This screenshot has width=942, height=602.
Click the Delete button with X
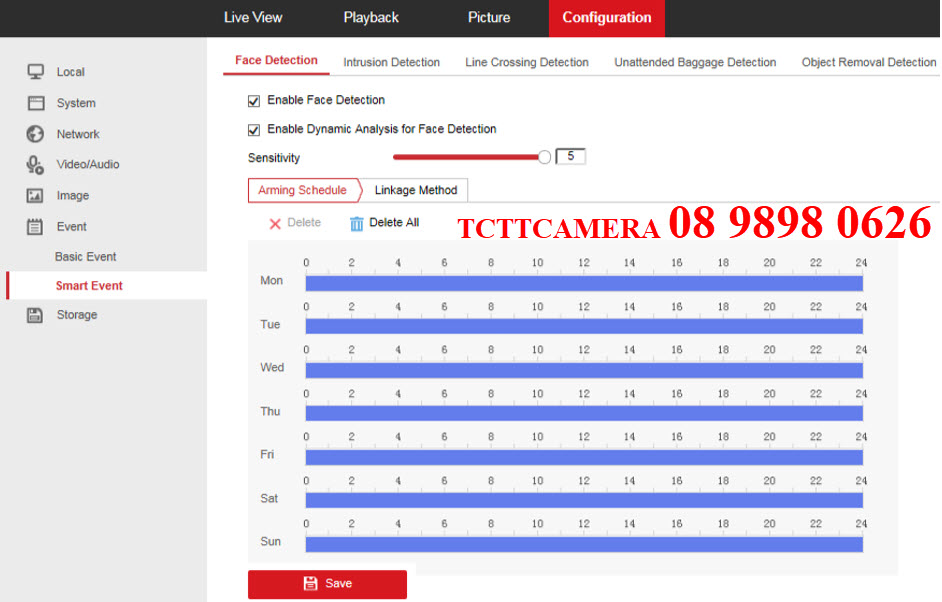pos(295,223)
